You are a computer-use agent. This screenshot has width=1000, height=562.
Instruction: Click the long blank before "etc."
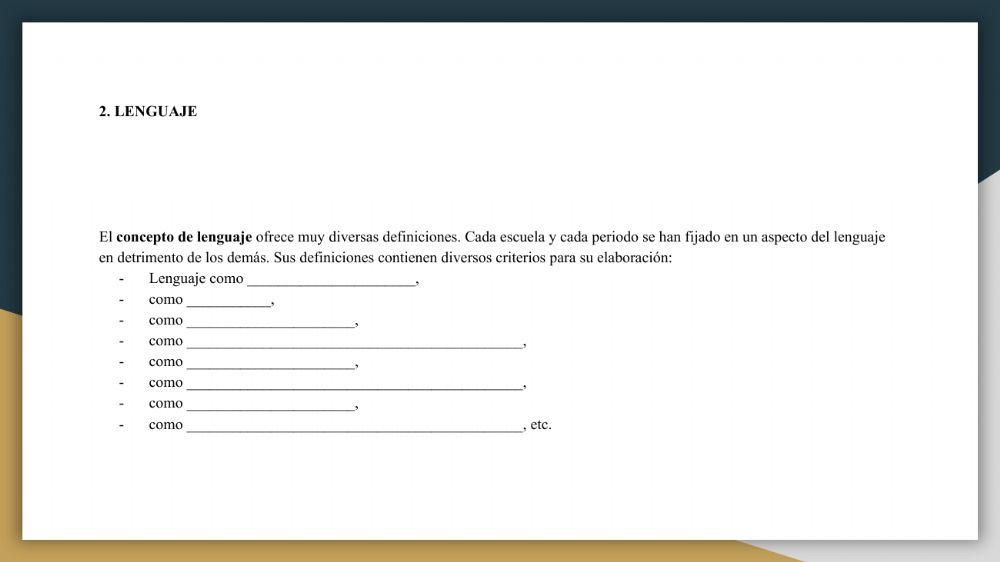[354, 425]
